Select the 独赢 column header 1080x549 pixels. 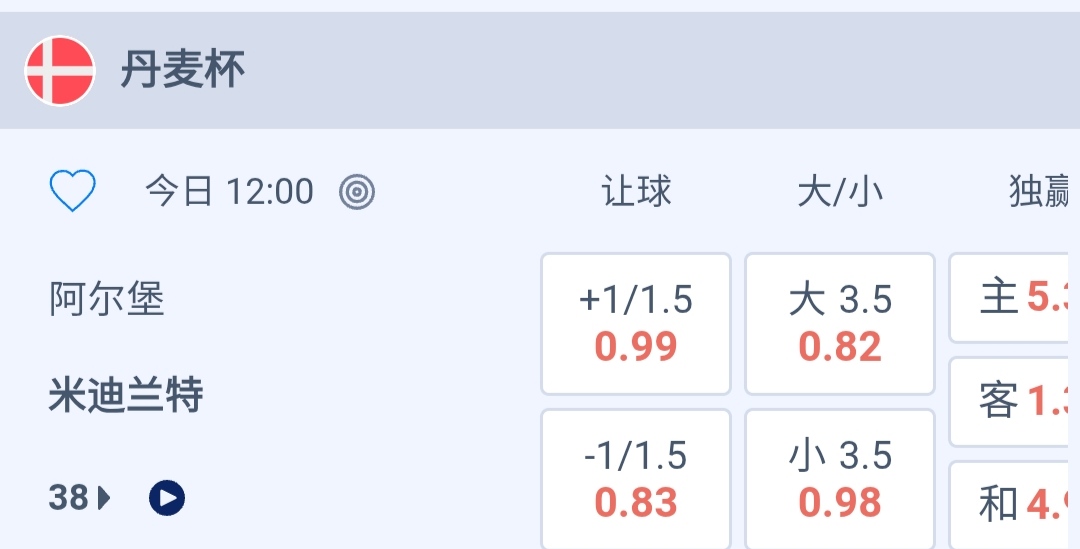[1040, 191]
